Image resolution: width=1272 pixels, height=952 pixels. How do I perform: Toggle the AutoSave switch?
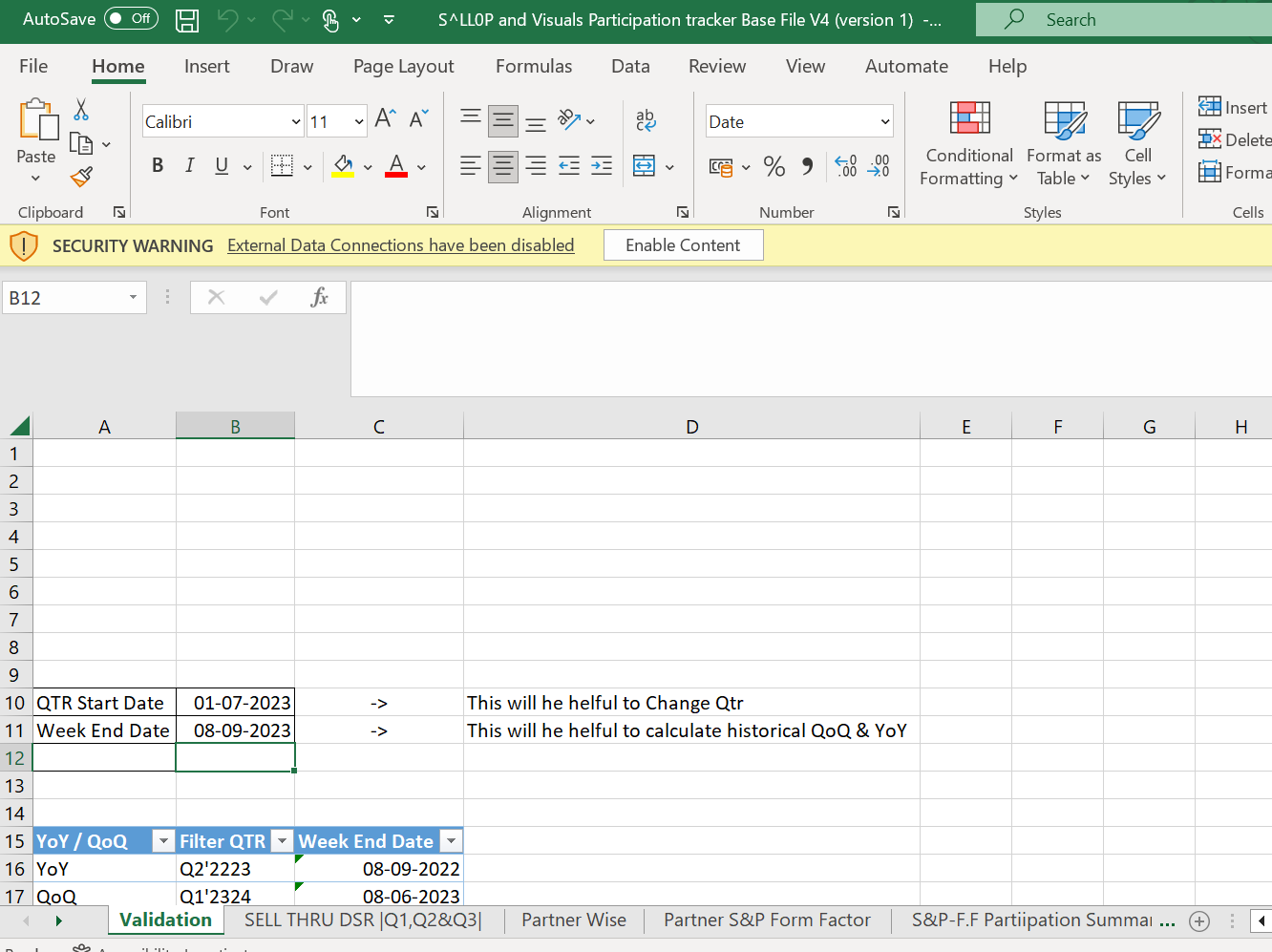point(131,19)
